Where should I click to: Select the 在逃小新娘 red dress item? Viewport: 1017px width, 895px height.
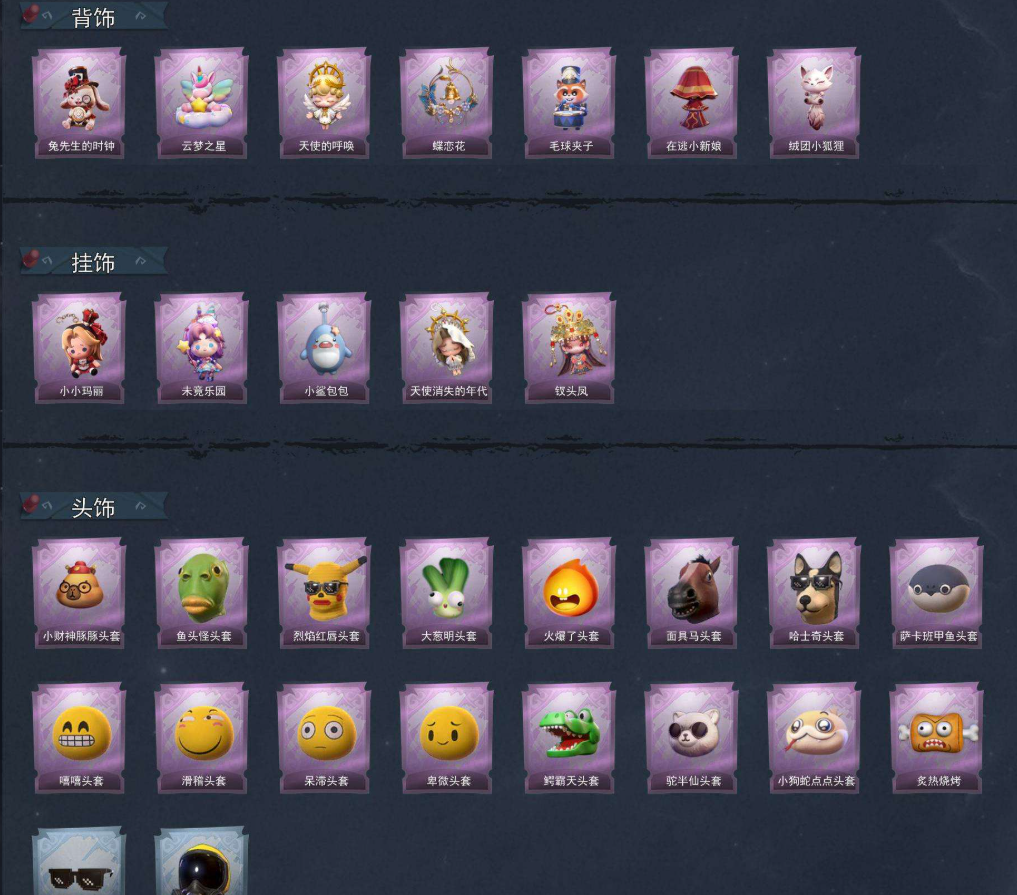pyautogui.click(x=693, y=102)
